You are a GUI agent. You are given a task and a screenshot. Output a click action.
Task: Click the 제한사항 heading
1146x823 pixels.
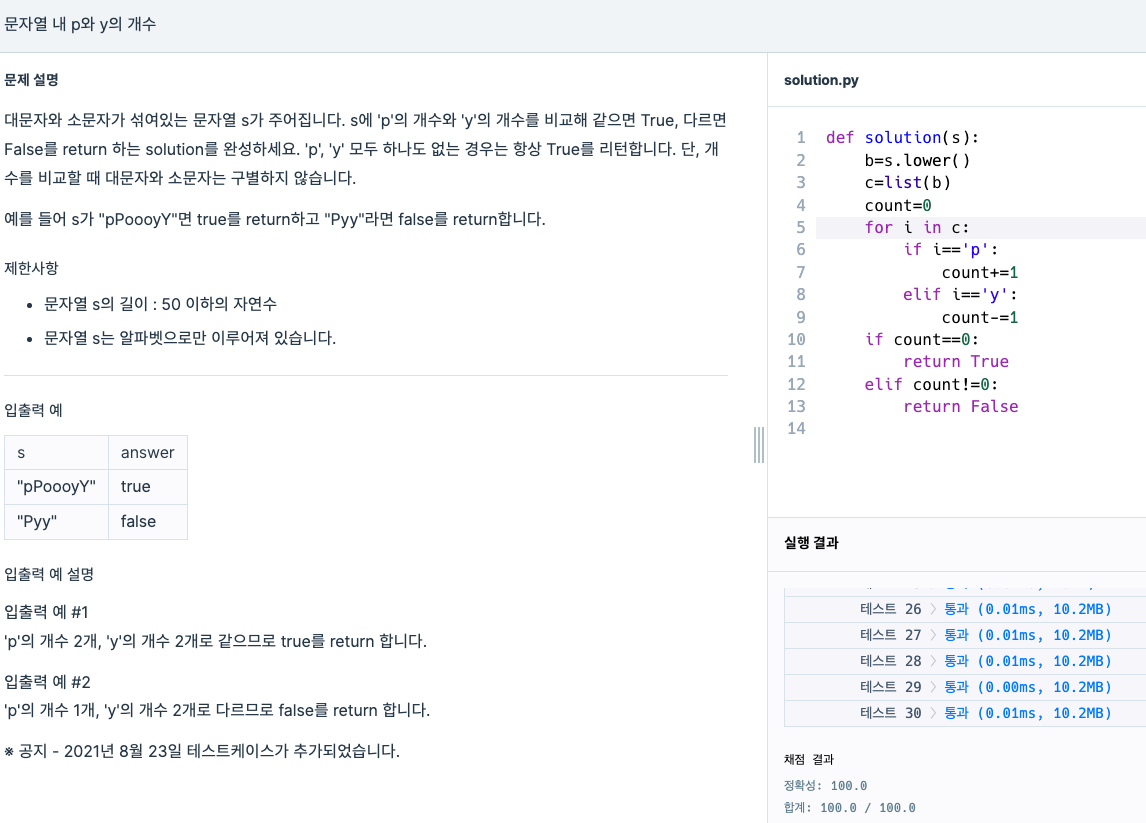pyautogui.click(x=31, y=268)
